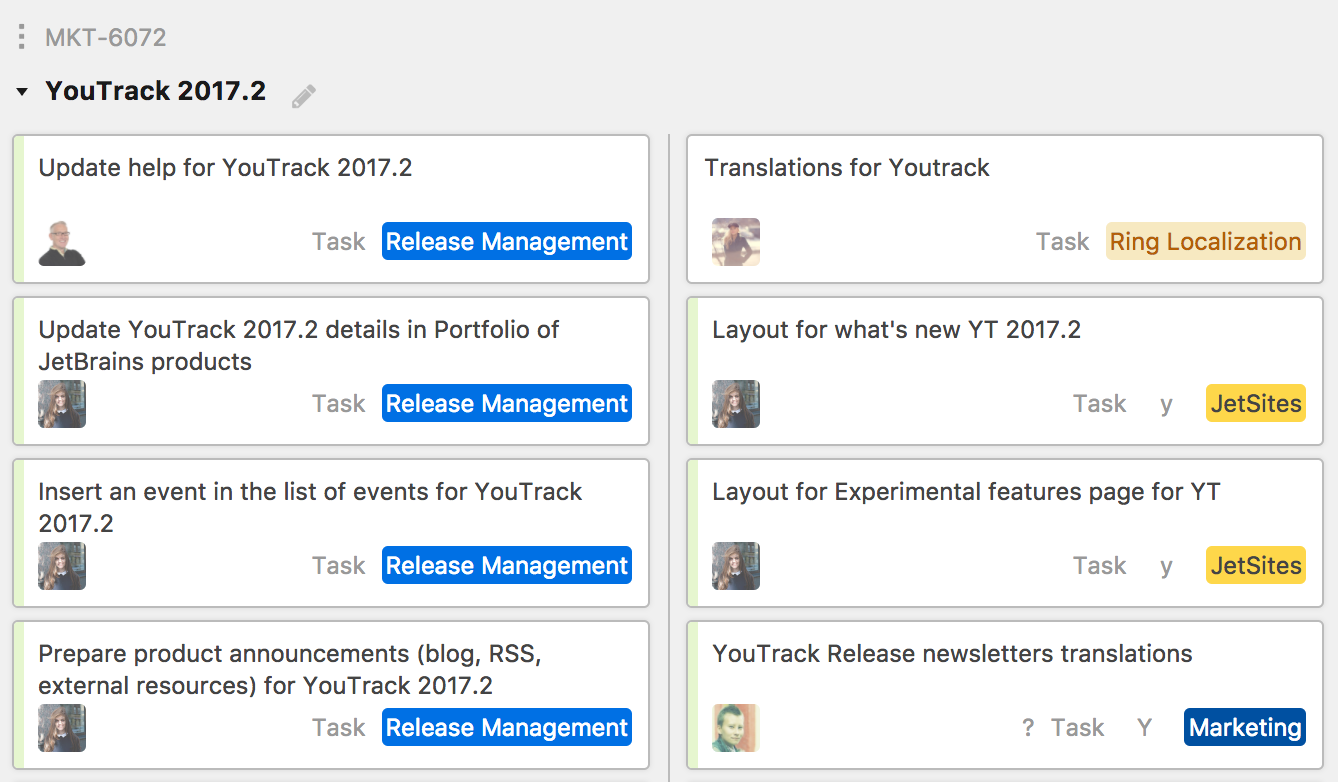This screenshot has height=782, width=1338.
Task: Click assignee avatar on Translations for Youtrack card
Action: point(736,242)
